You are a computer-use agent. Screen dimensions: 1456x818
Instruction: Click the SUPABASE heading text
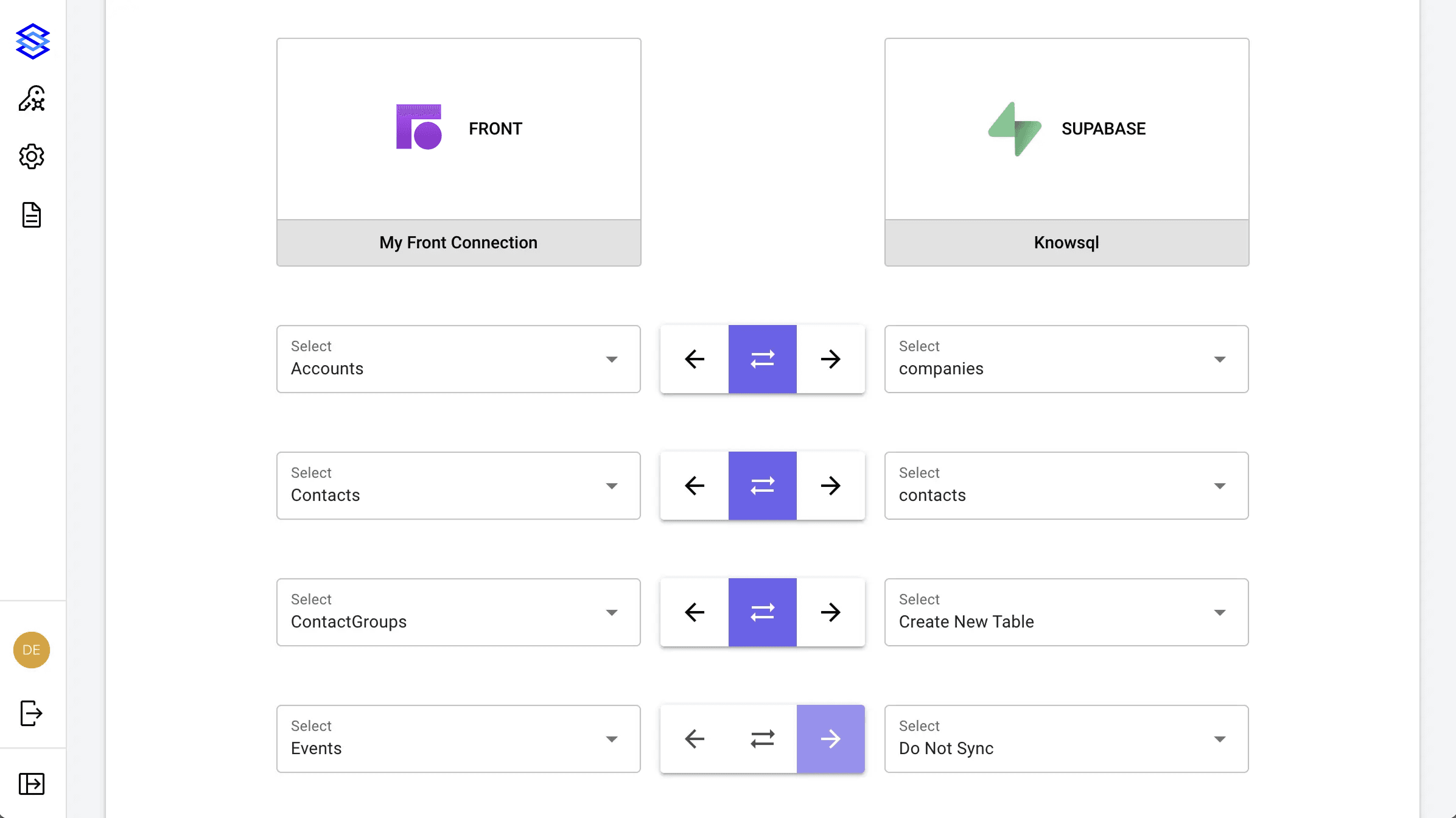tap(1104, 128)
